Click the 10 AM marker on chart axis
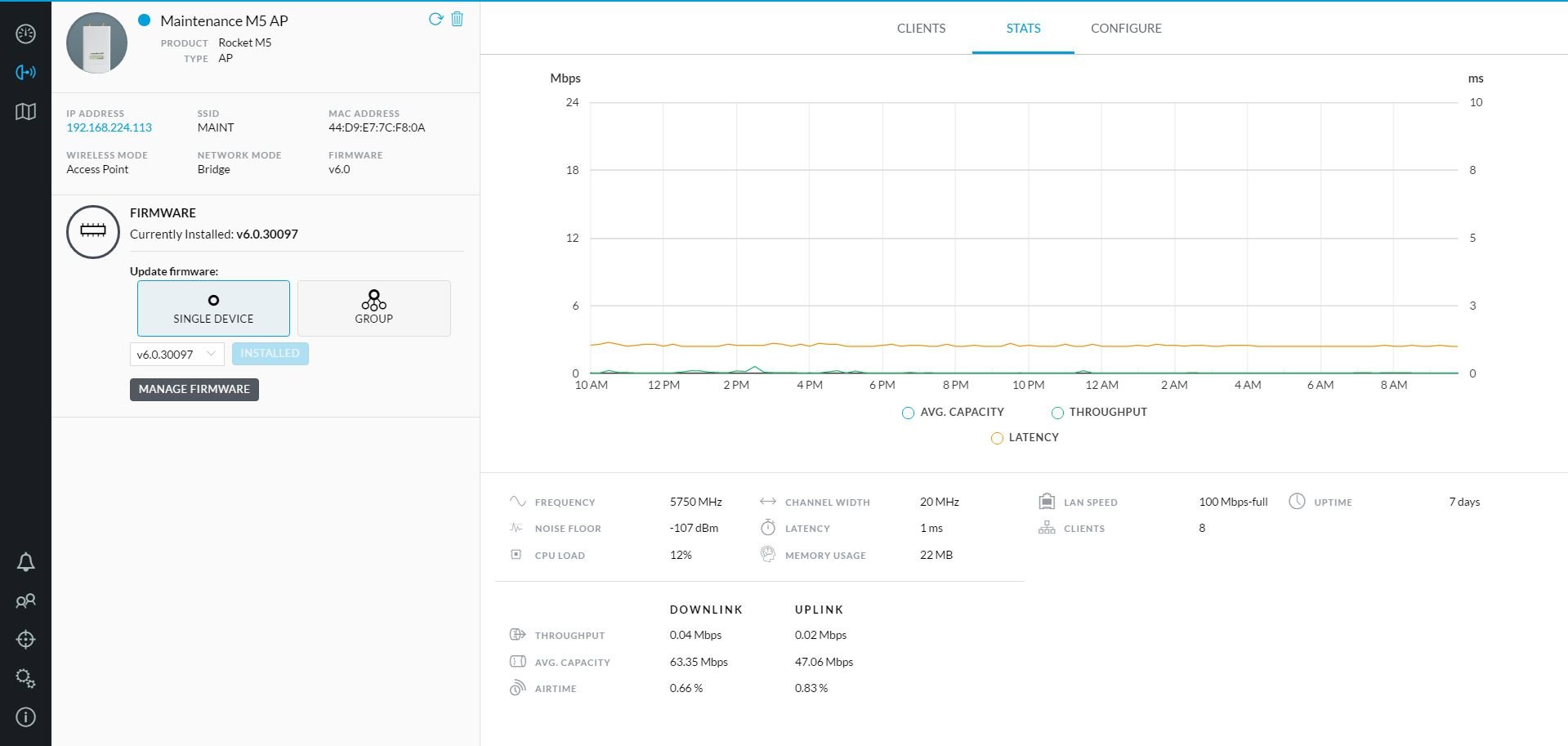The width and height of the screenshot is (1568, 746). click(x=591, y=385)
